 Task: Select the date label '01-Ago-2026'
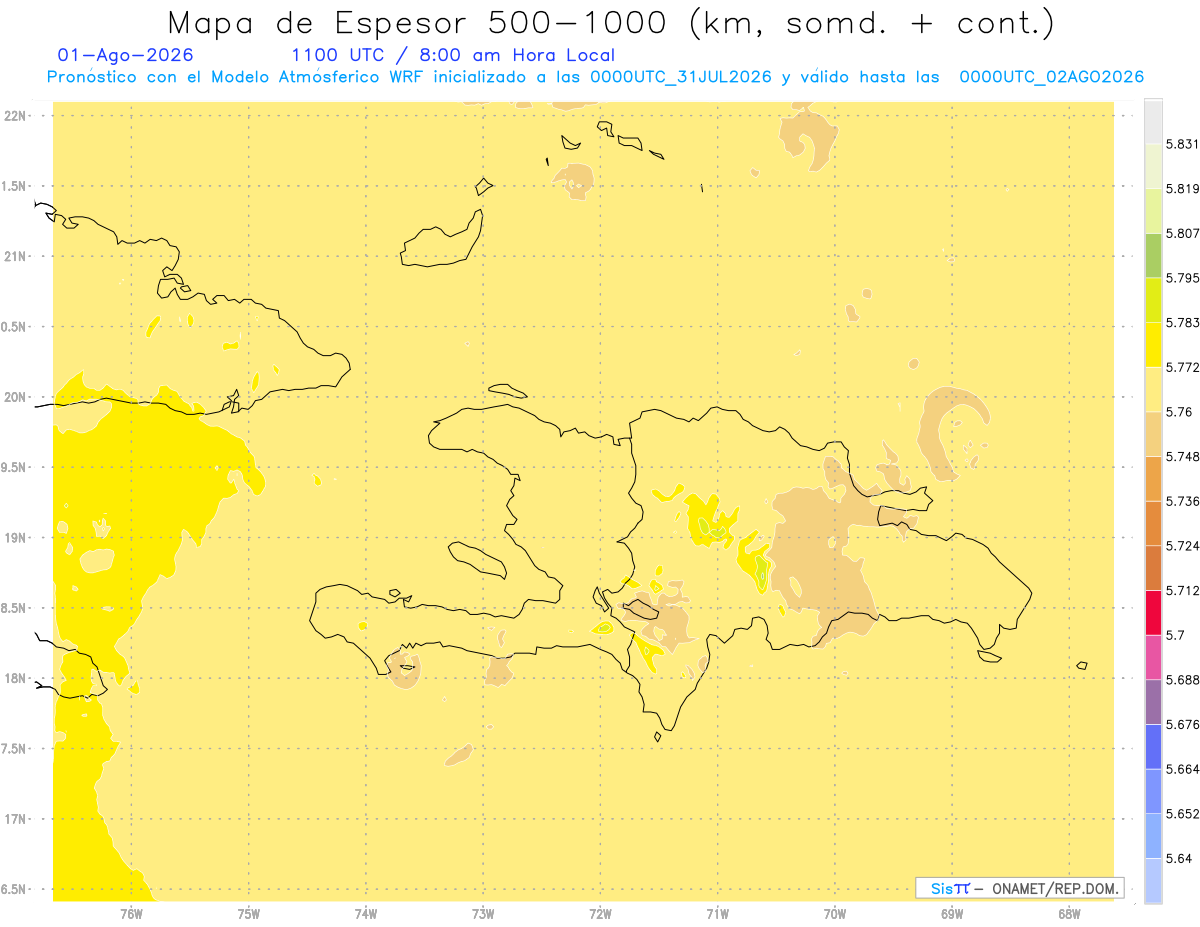pos(126,55)
